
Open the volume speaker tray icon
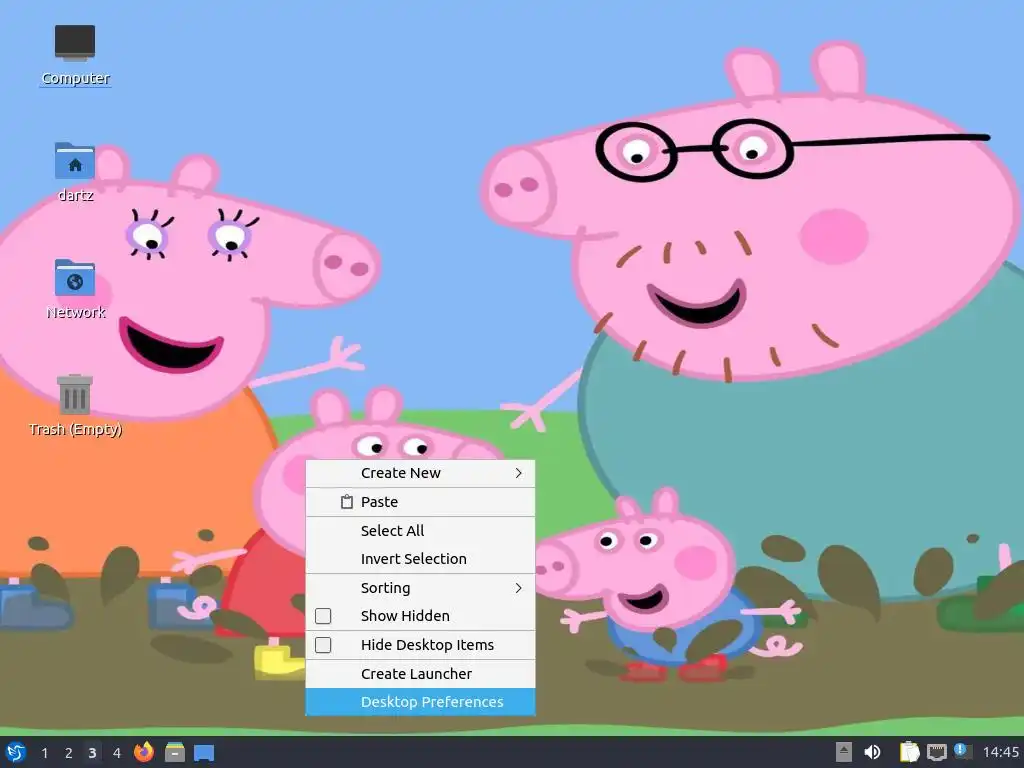point(872,752)
